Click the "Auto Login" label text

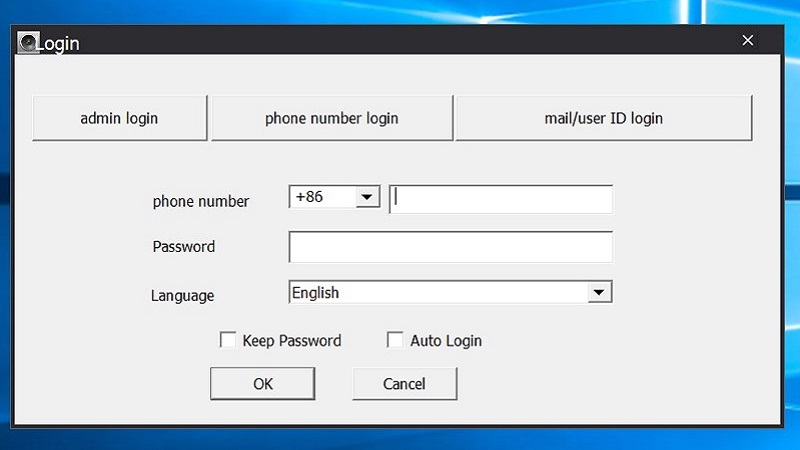(446, 341)
